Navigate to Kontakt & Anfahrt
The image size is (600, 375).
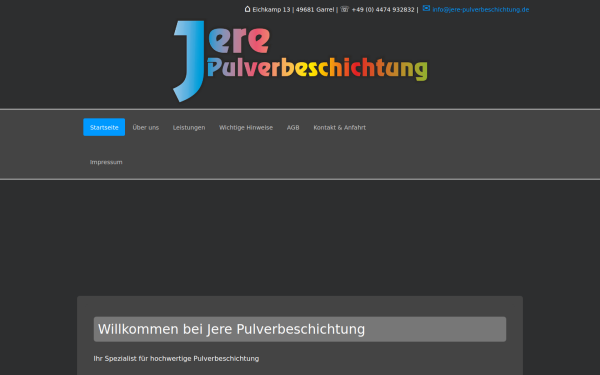click(339, 127)
